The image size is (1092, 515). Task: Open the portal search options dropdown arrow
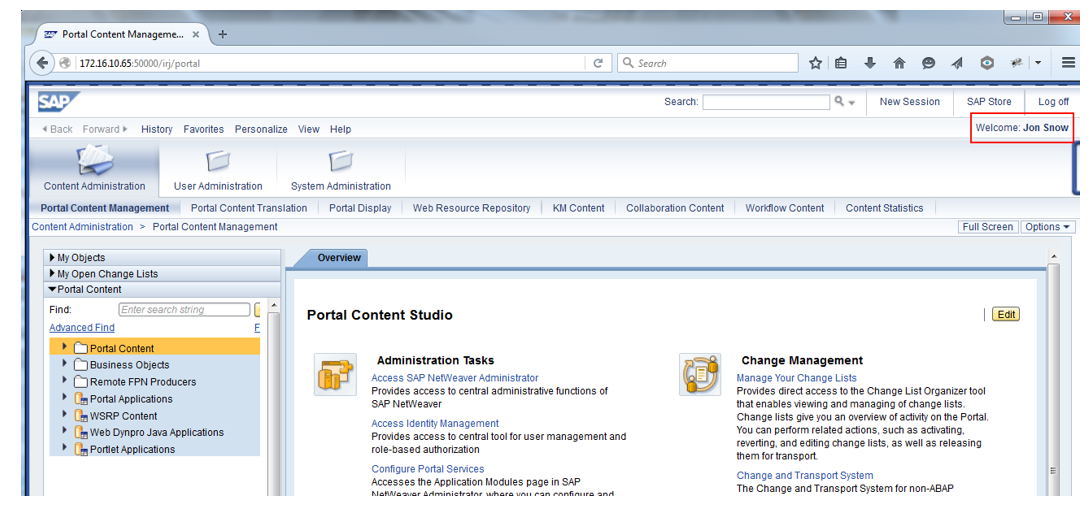(x=852, y=103)
